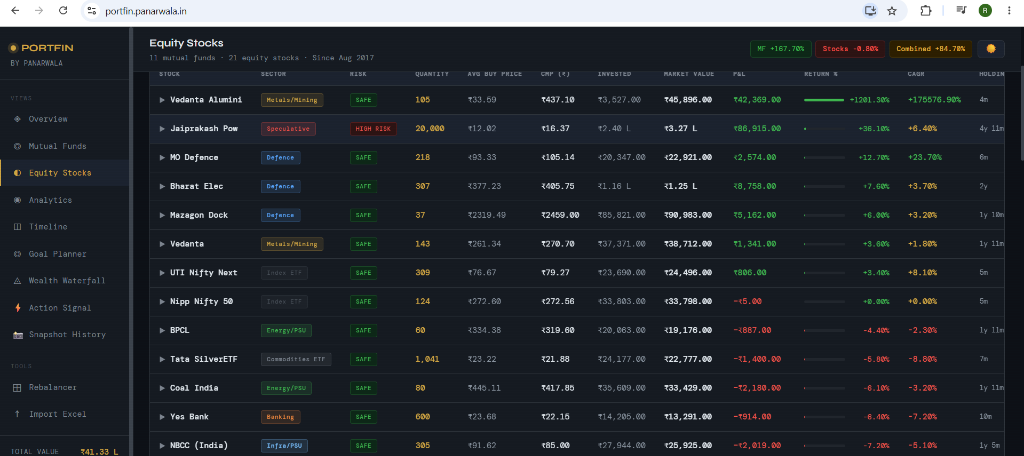Click the Commodities ETF sector tag
1024x456 pixels.
296,359
